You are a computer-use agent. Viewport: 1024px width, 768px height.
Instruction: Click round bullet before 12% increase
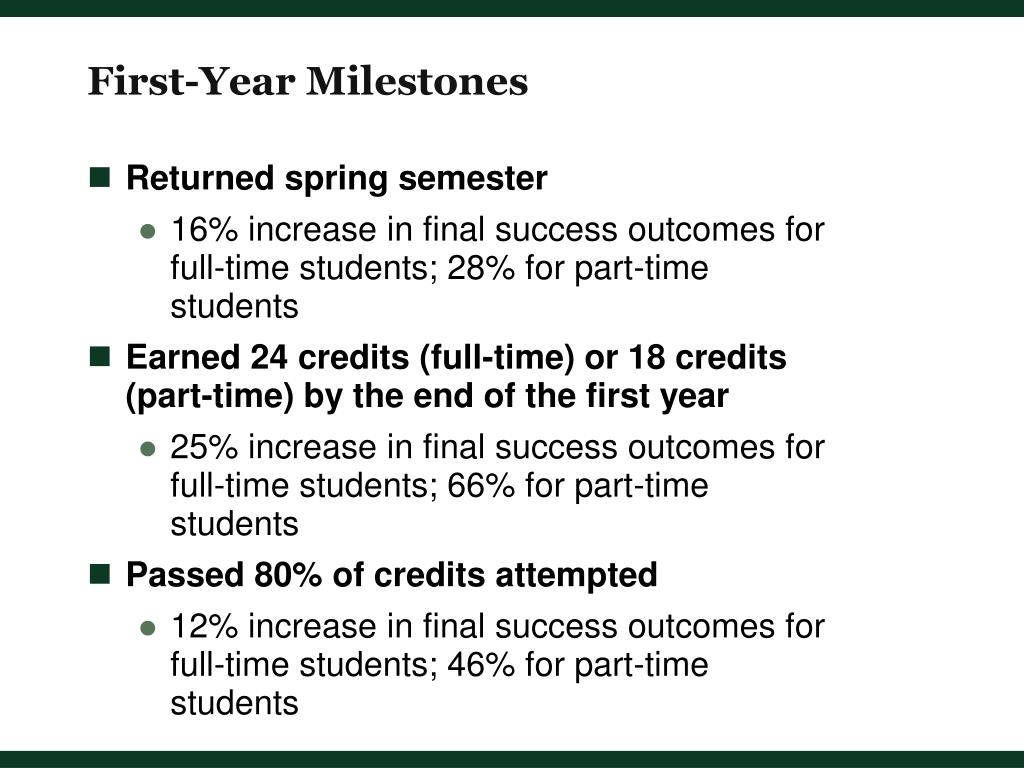pyautogui.click(x=148, y=628)
